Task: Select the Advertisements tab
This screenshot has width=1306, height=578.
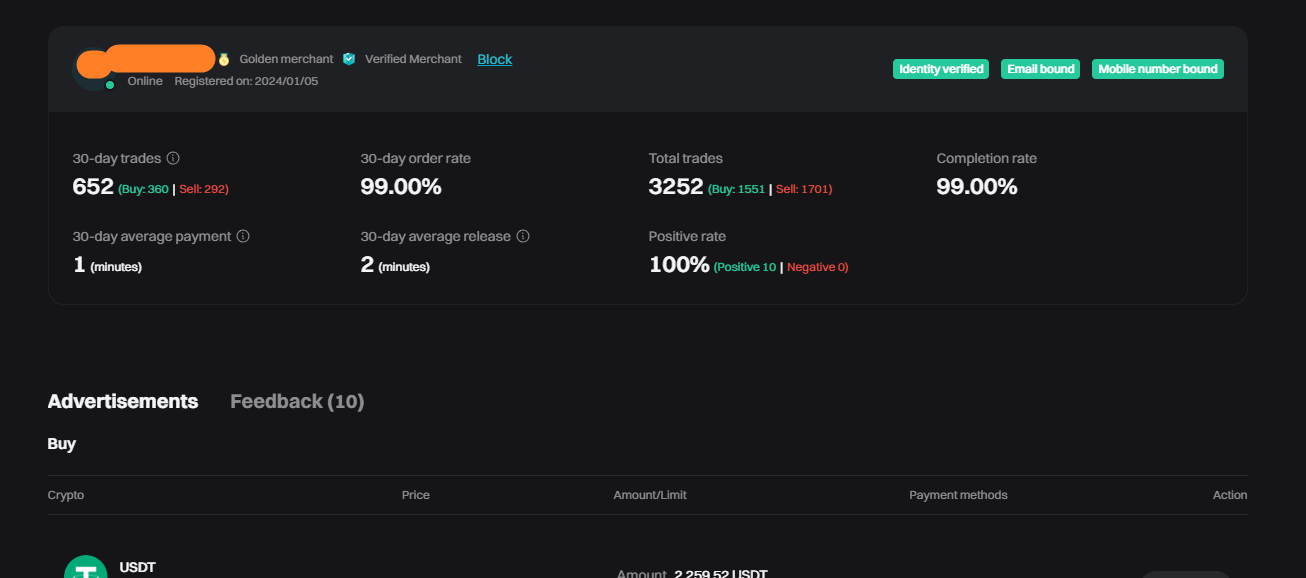Action: 123,401
